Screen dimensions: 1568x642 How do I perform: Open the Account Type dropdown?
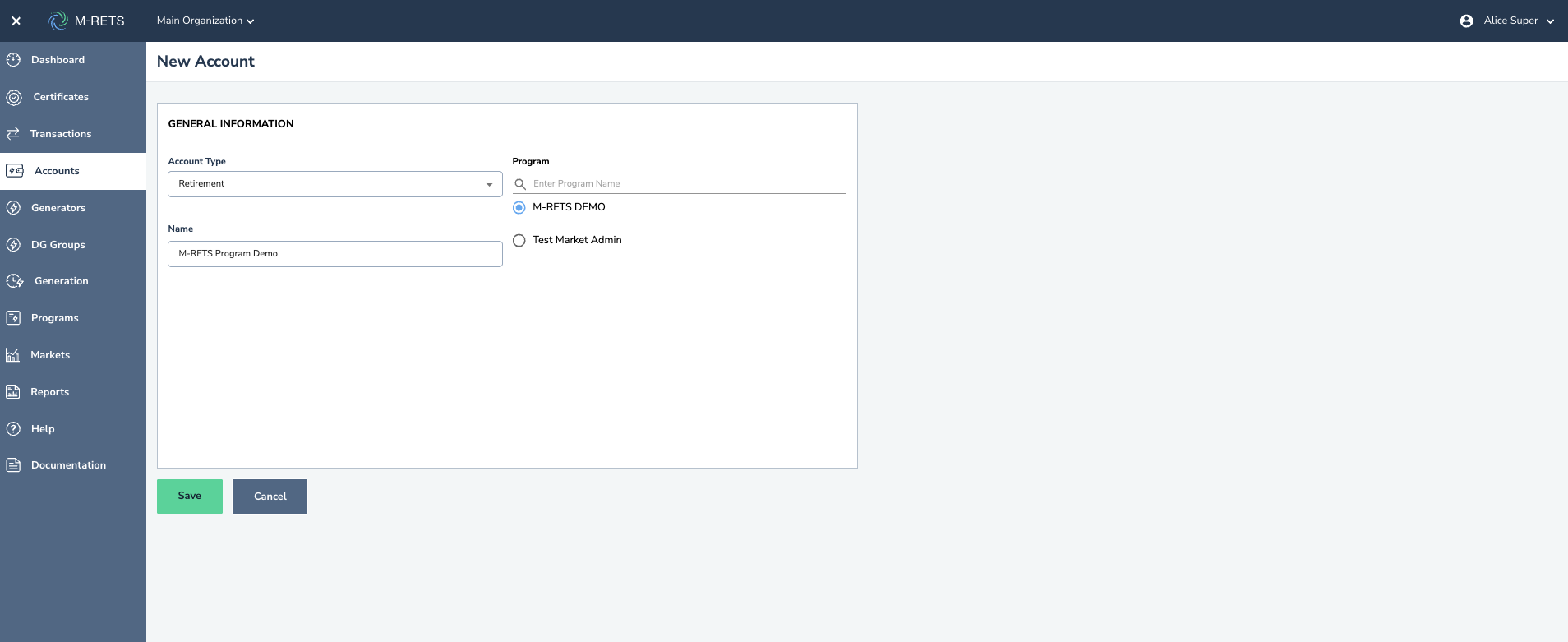point(335,184)
